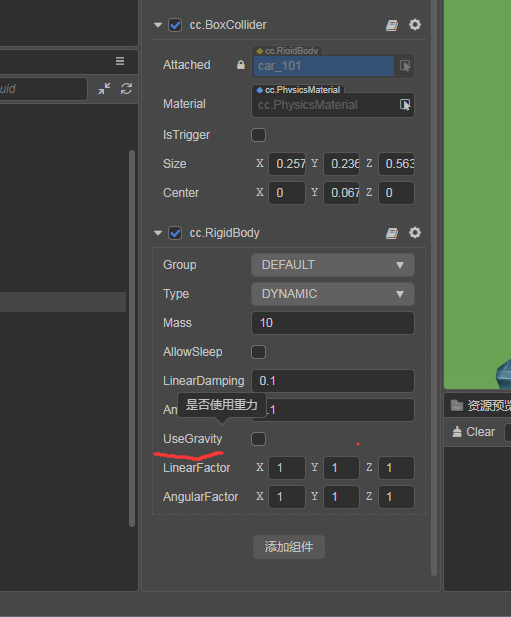Open the Type DYNAMIC dropdown
The height and width of the screenshot is (617, 511).
(333, 294)
